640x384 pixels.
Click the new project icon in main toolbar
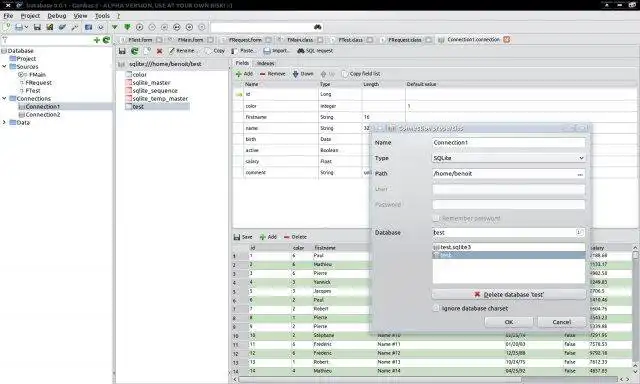pos(6,27)
